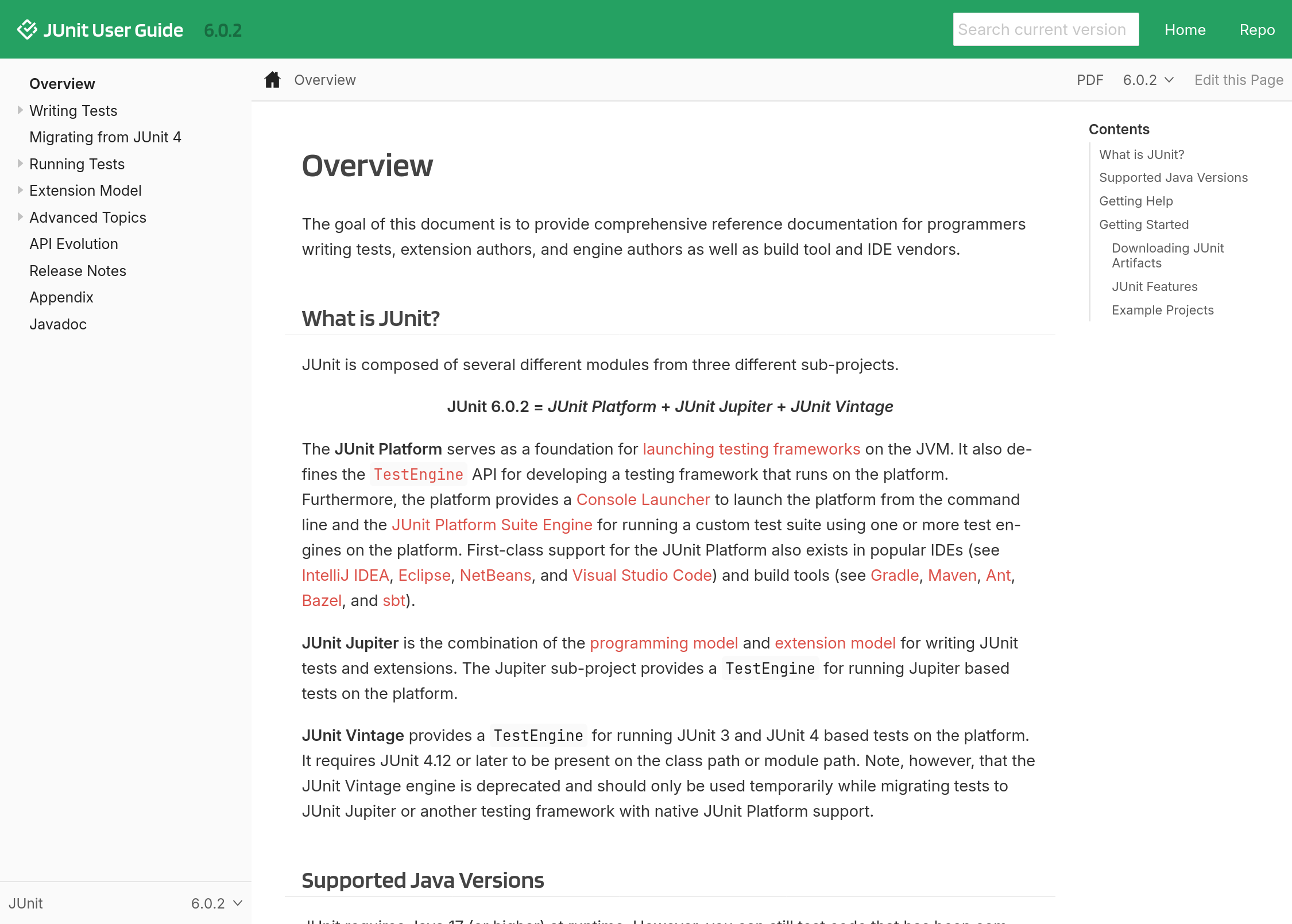Click Home in the top navigation
Screen dimensions: 1292x924
tap(1185, 29)
